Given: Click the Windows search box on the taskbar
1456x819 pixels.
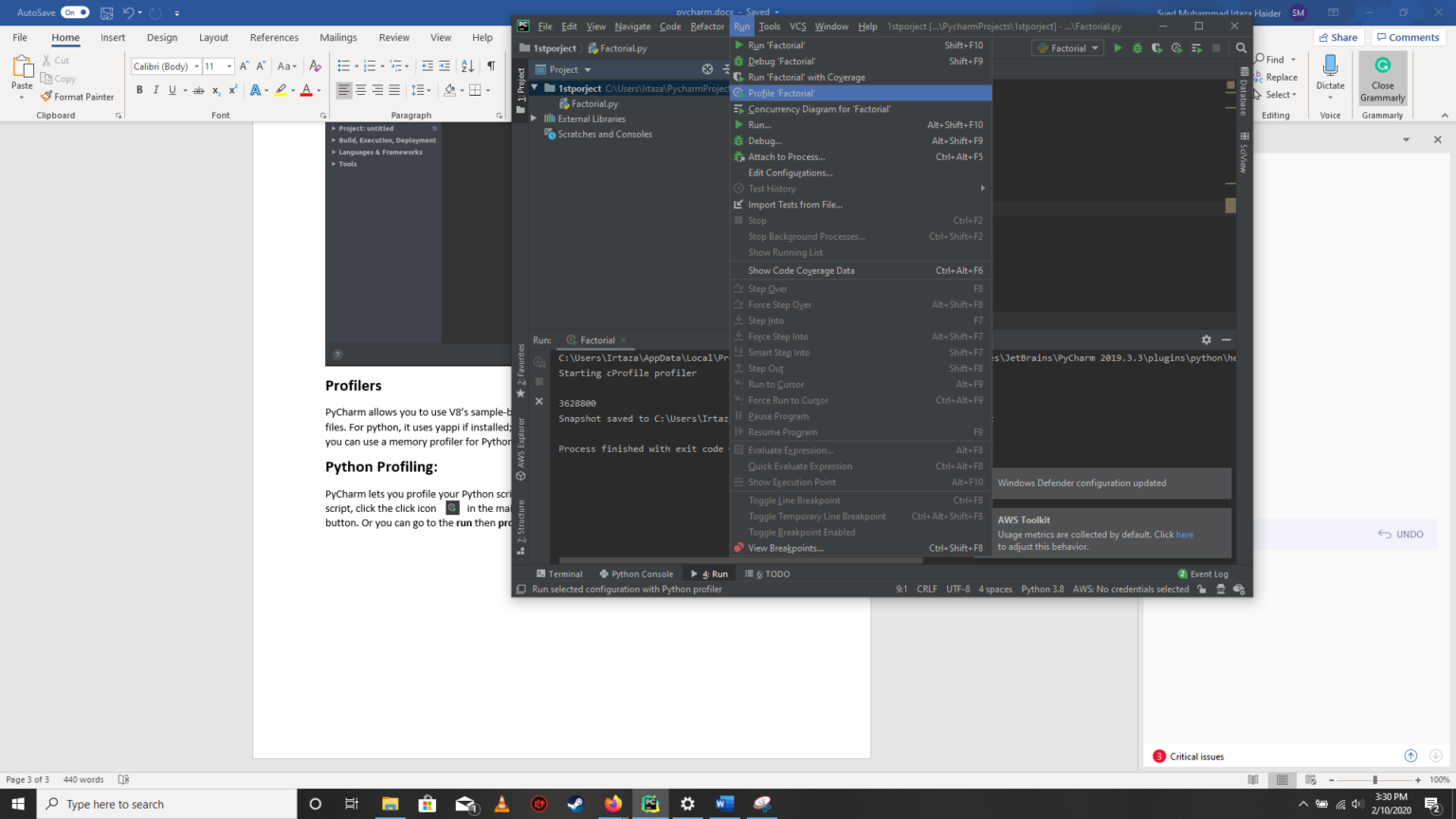Looking at the screenshot, I should pyautogui.click(x=166, y=804).
